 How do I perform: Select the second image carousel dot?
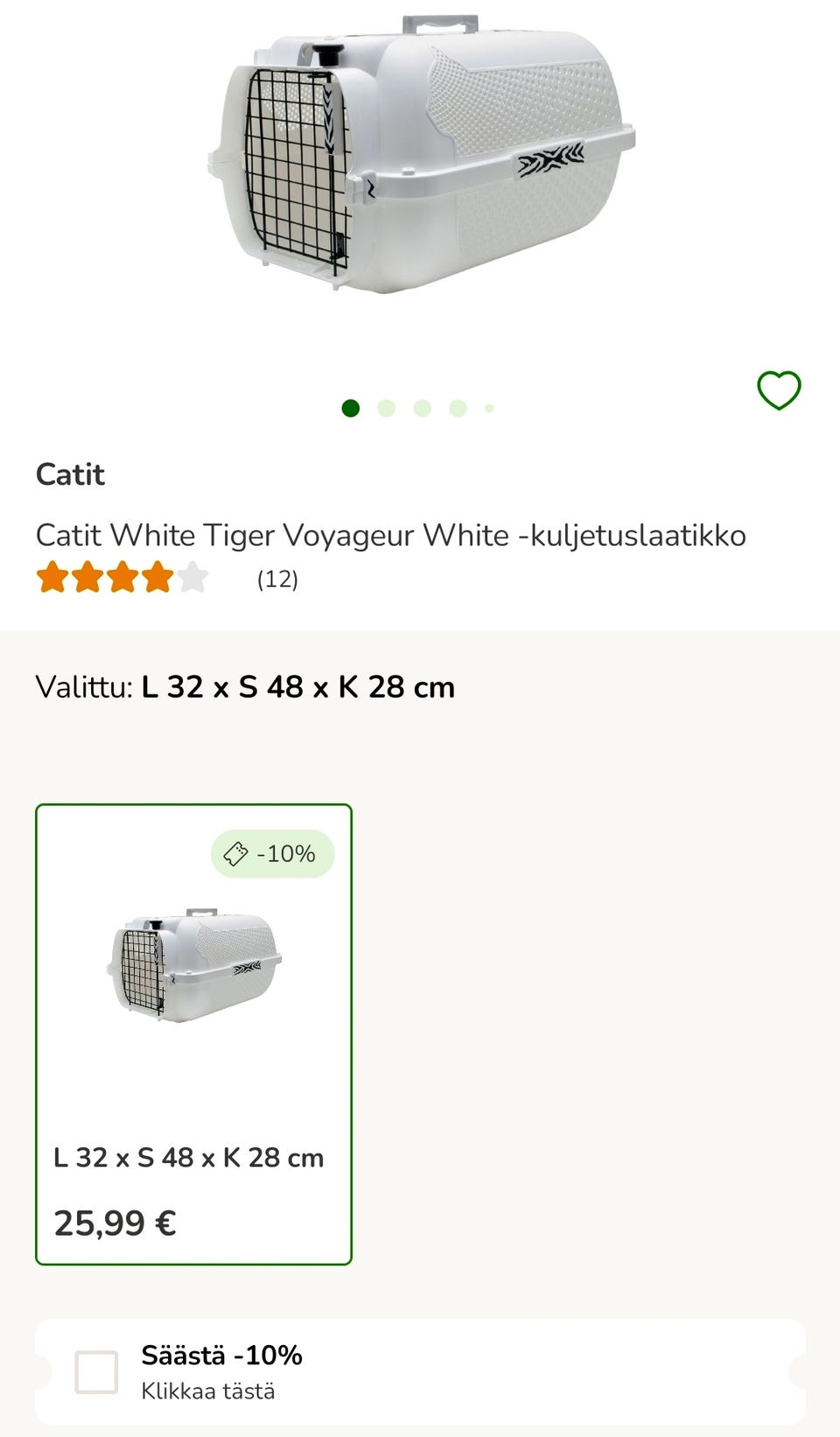[385, 408]
